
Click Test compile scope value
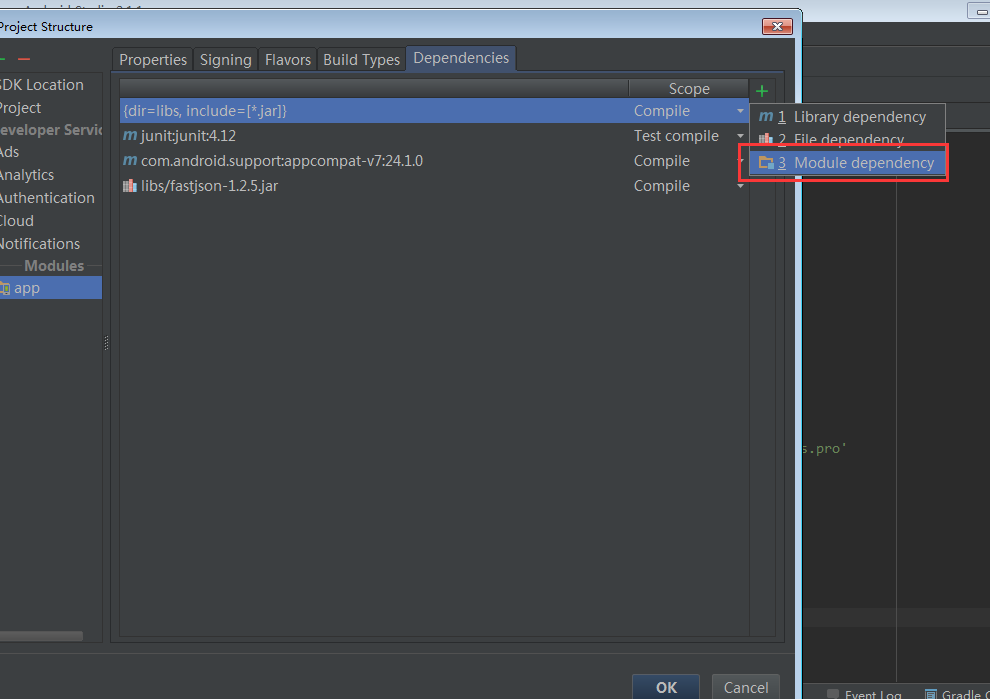[676, 136]
